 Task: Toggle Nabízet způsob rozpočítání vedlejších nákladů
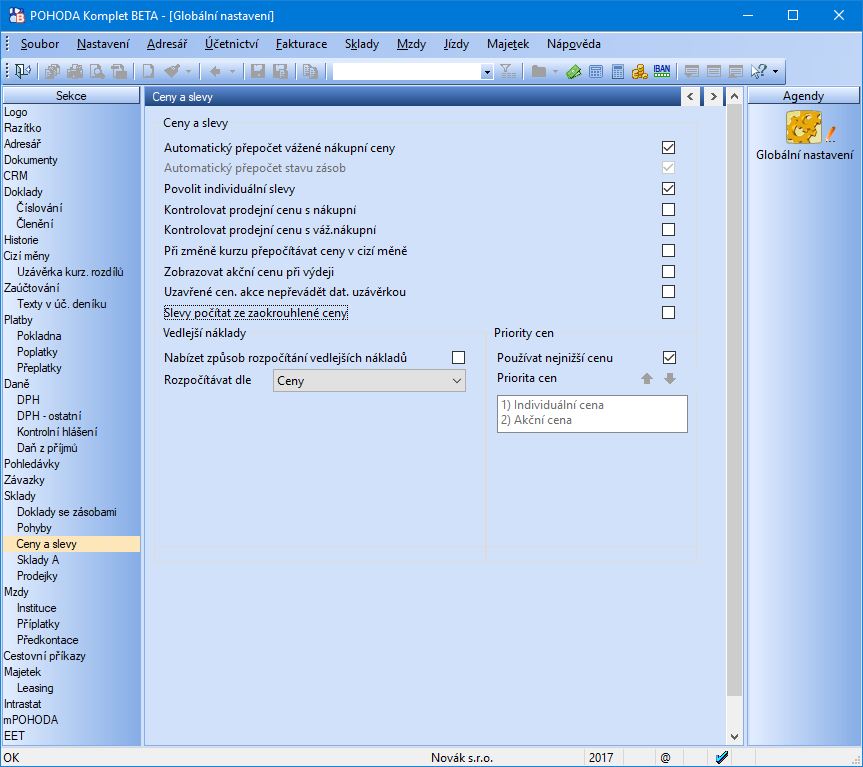pyautogui.click(x=458, y=358)
